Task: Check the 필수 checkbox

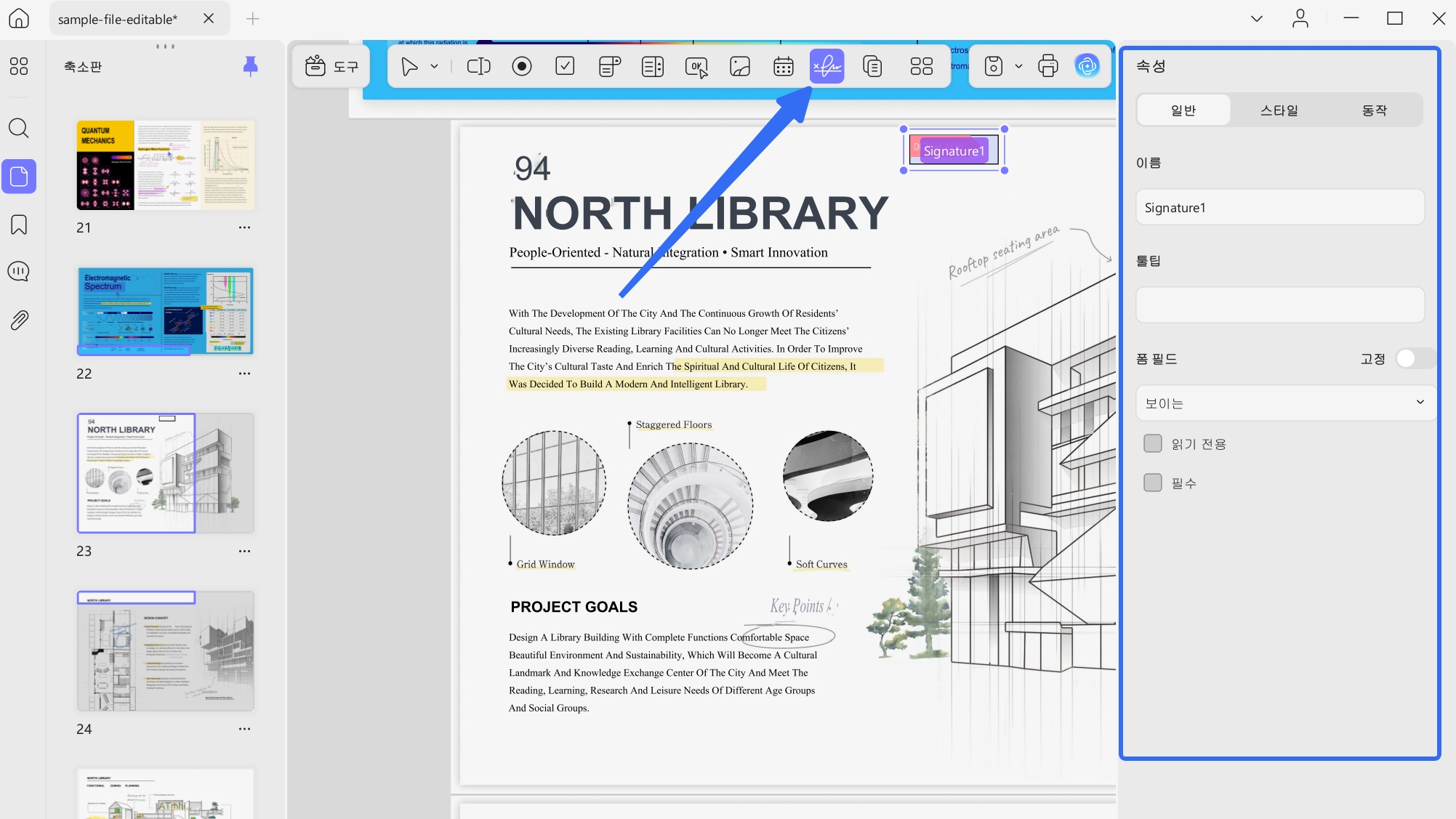Action: click(1153, 483)
